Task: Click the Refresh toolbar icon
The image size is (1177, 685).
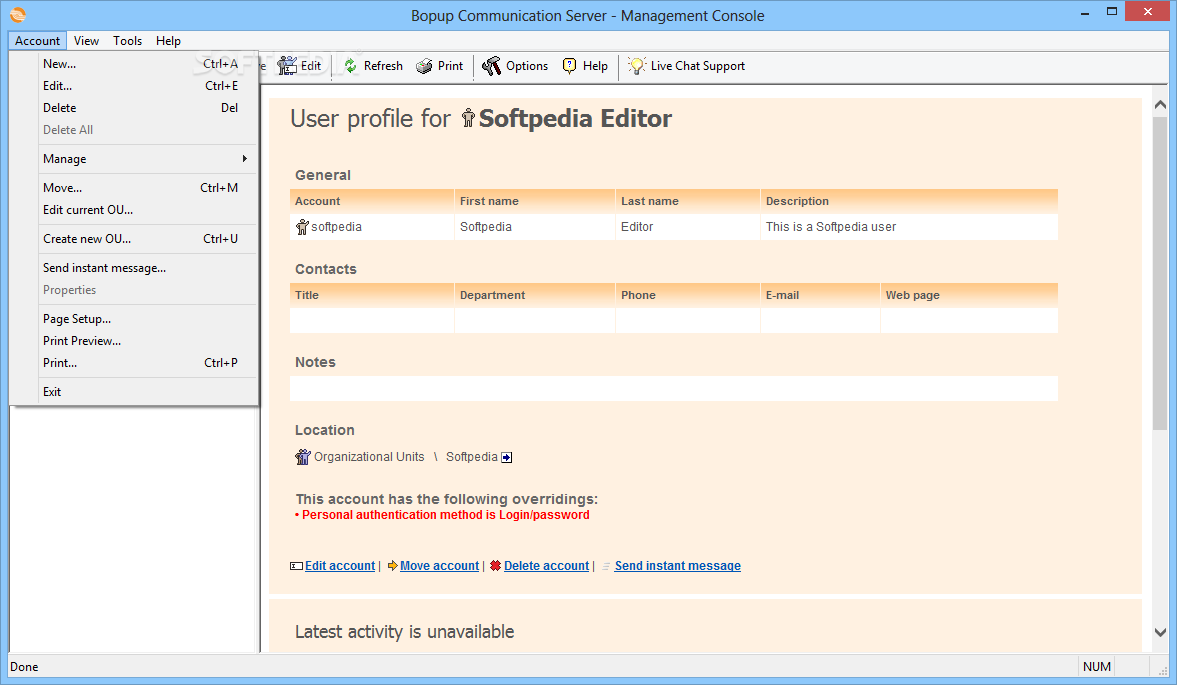Action: (351, 66)
